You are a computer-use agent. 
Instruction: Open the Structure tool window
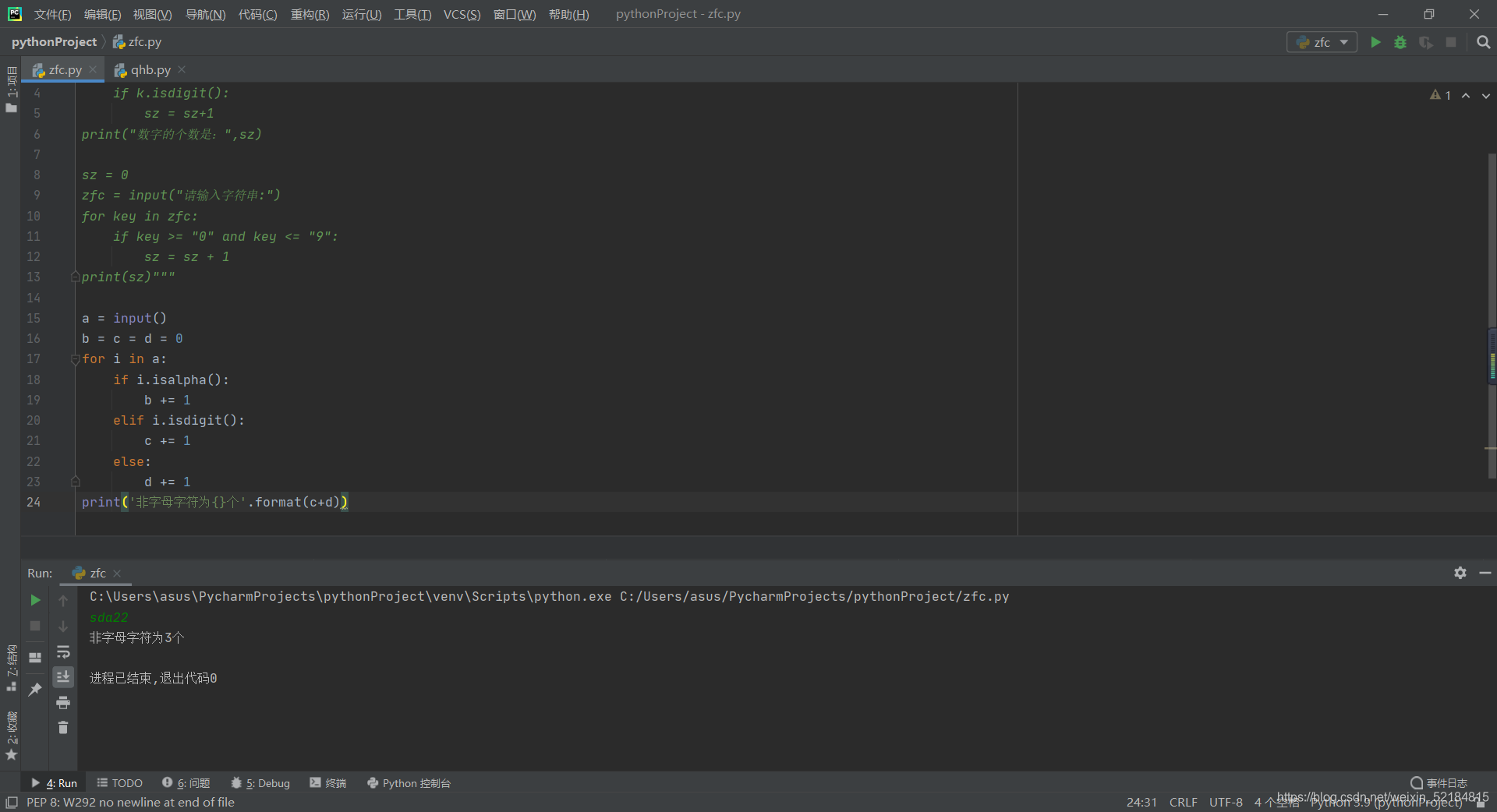tap(11, 669)
